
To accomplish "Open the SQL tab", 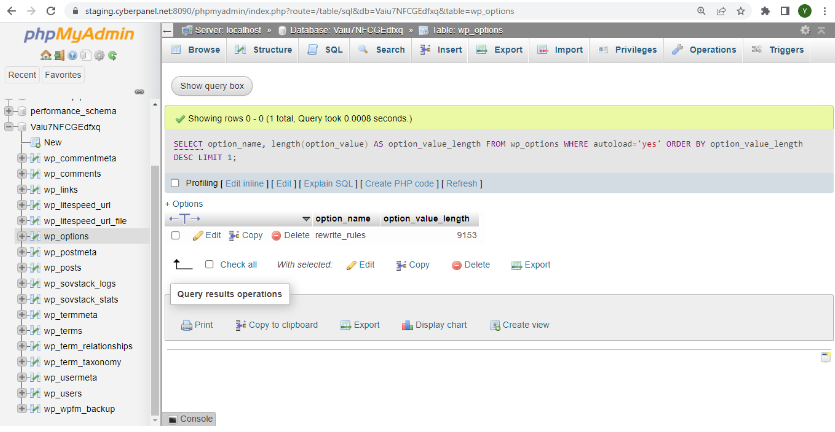I will [325, 50].
